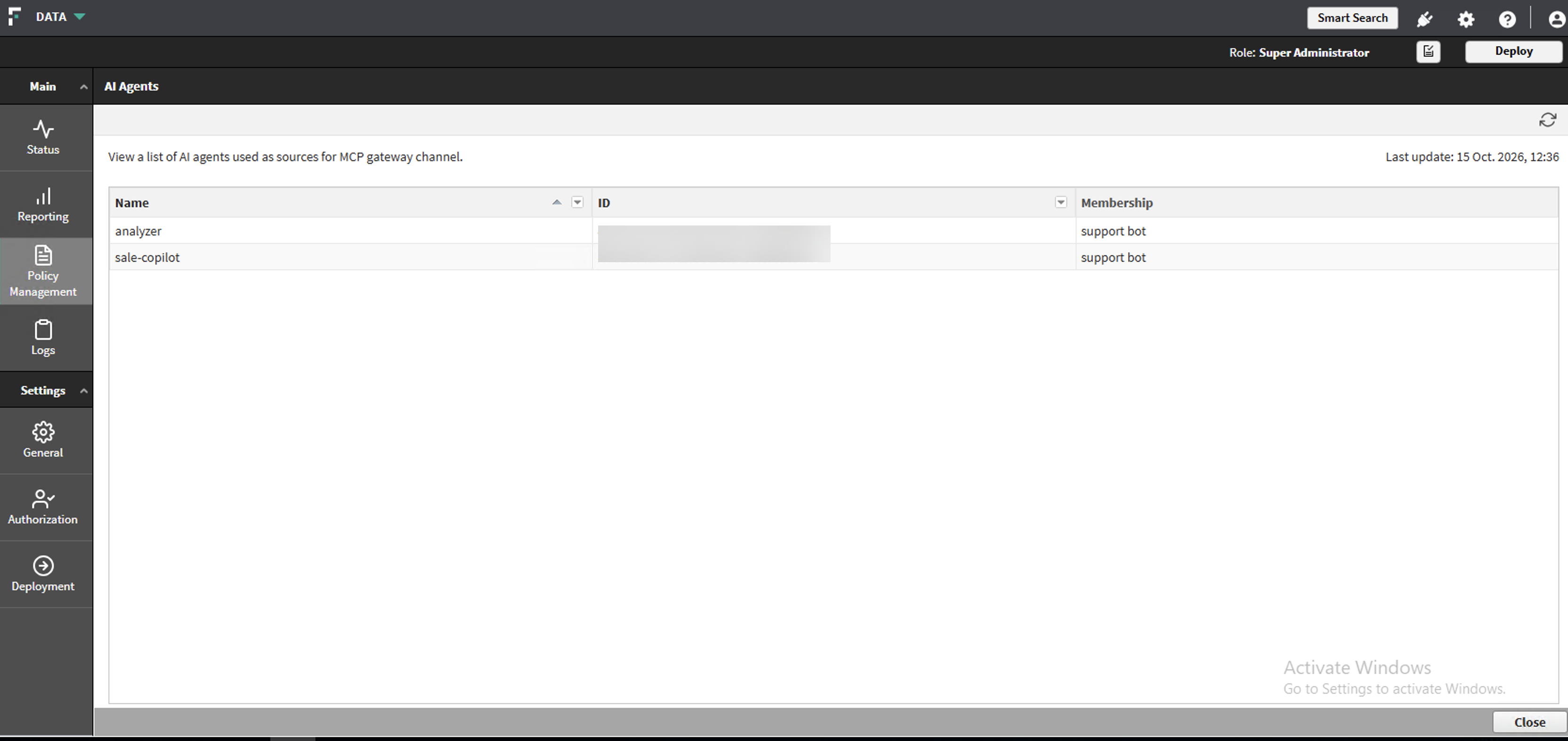
Task: Click support bot membership for sale-copilot
Action: pos(1112,258)
